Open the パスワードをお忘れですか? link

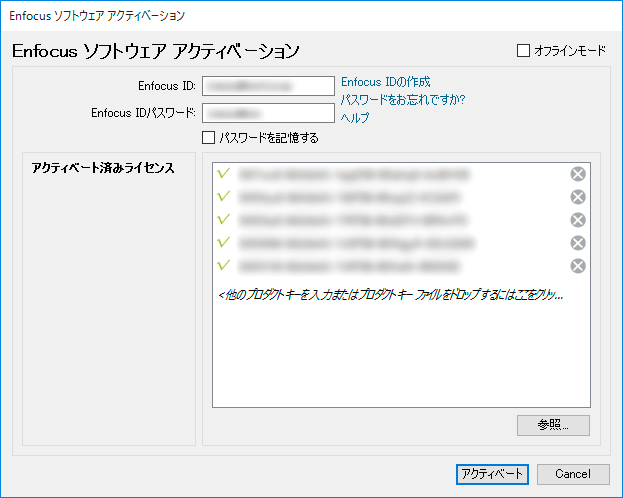403,99
